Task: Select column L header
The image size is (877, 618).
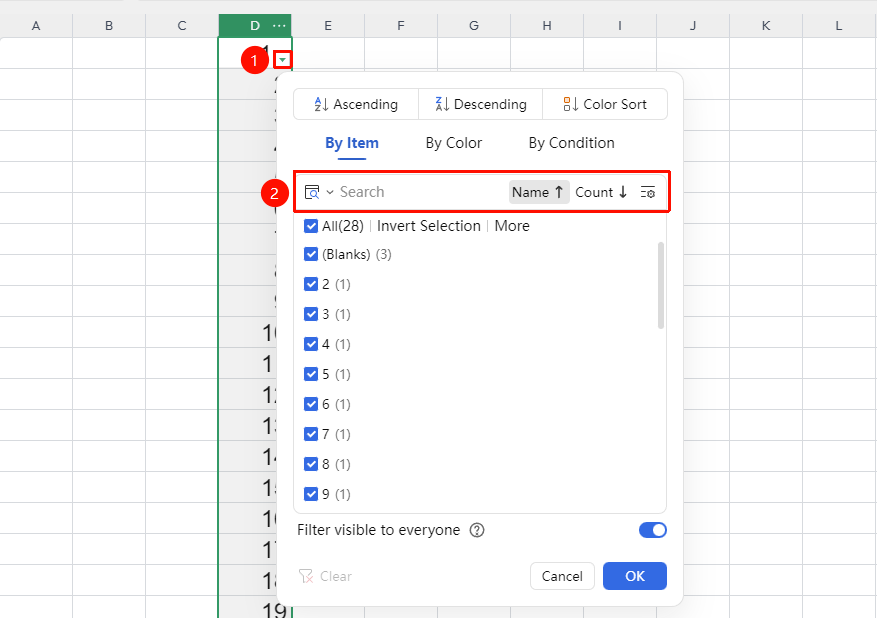Action: click(x=839, y=26)
